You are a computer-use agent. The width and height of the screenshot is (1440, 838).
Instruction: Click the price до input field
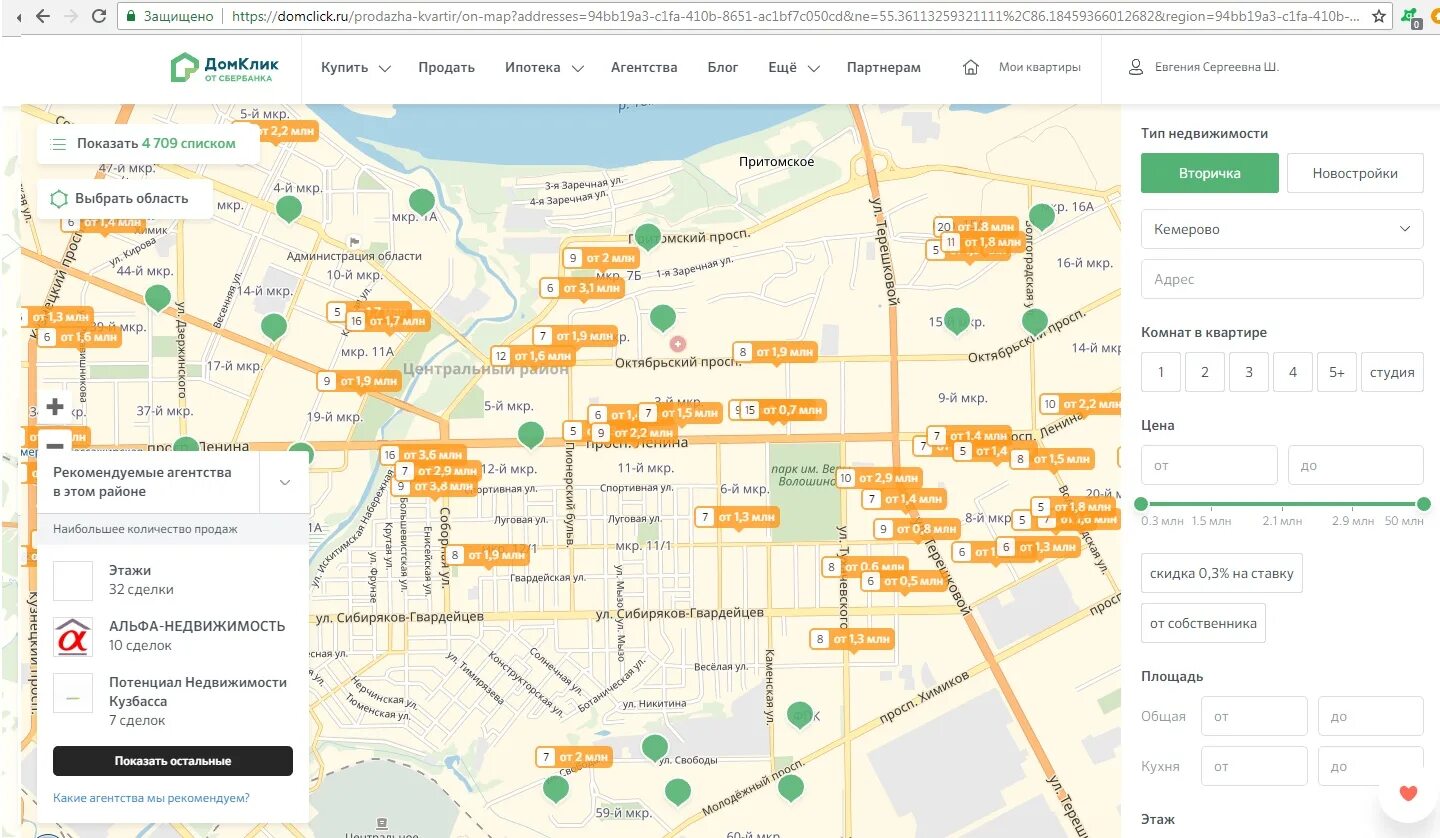(1355, 465)
